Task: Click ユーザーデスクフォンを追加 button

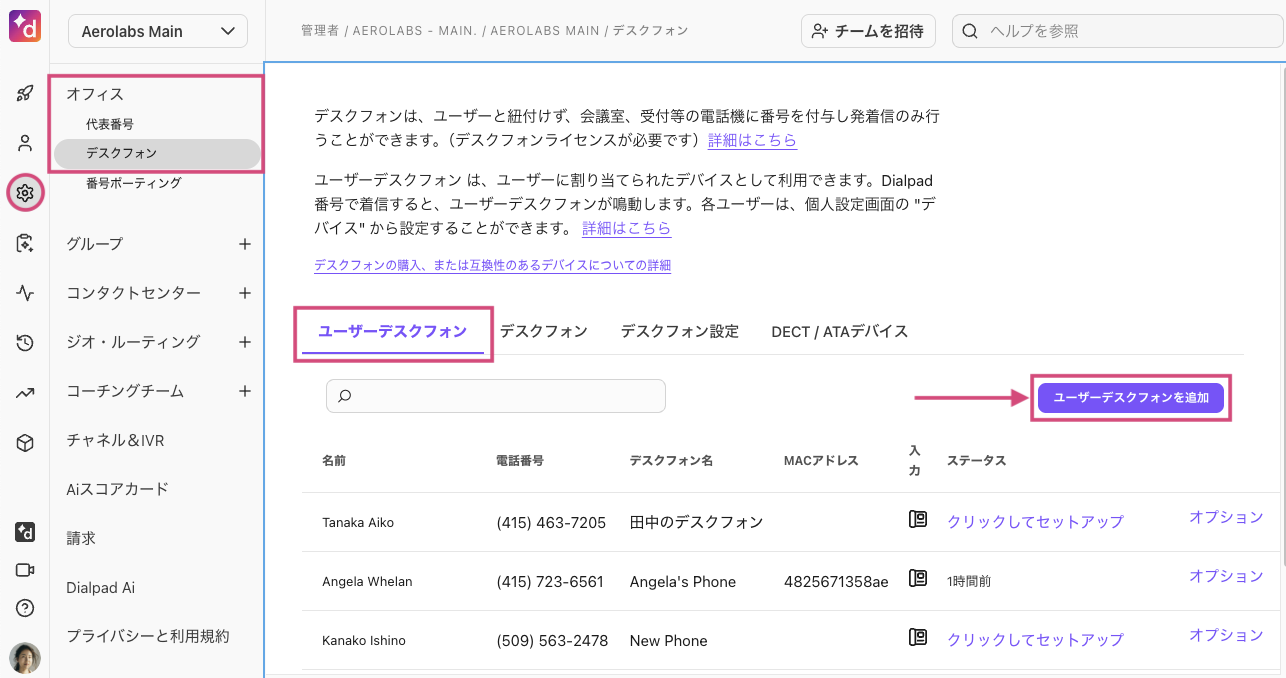Action: pyautogui.click(x=1131, y=397)
